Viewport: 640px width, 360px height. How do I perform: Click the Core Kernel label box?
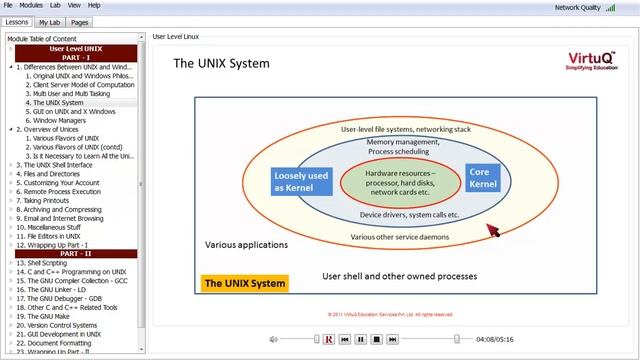click(x=483, y=178)
